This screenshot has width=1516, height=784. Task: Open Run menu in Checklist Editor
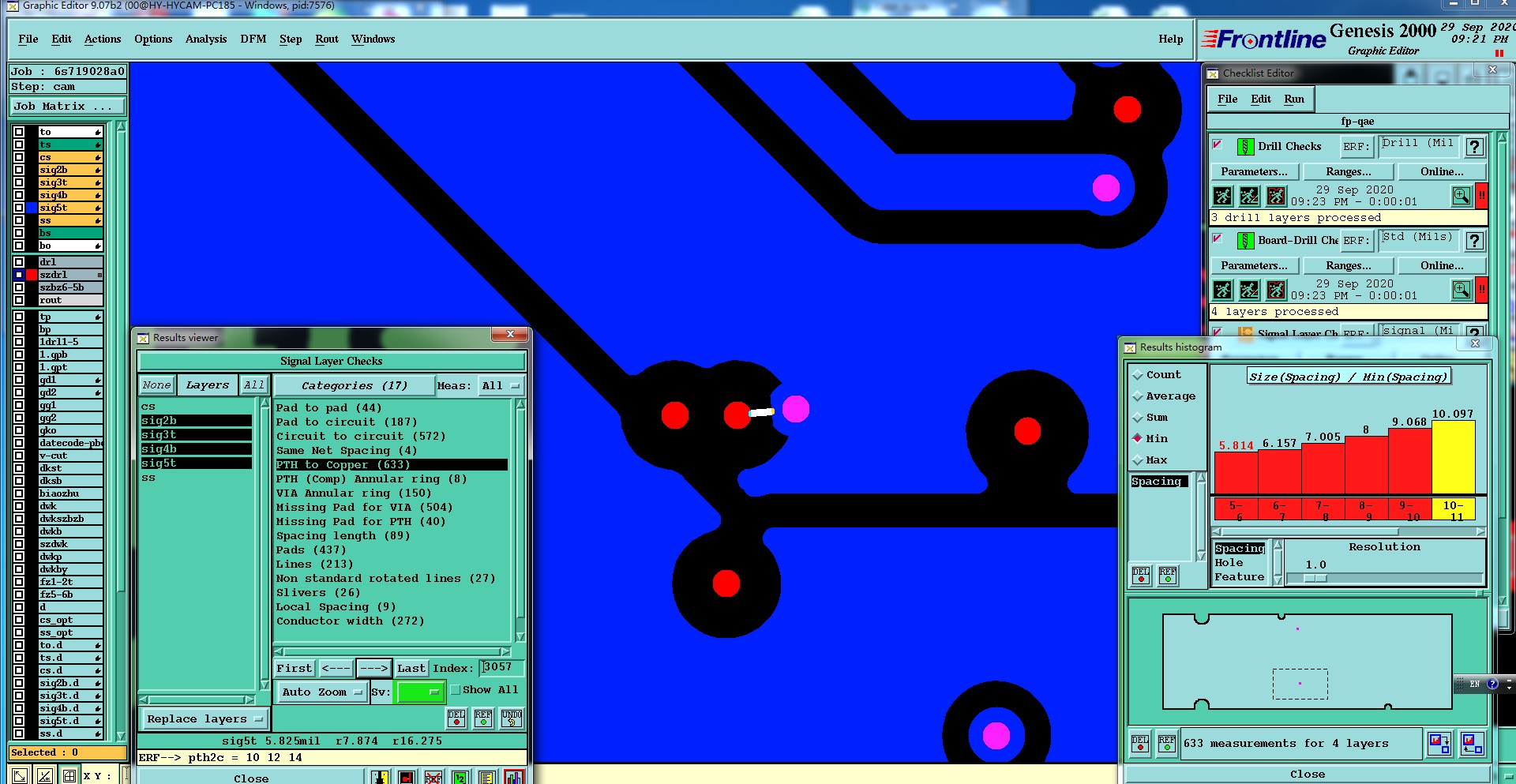pyautogui.click(x=1294, y=99)
